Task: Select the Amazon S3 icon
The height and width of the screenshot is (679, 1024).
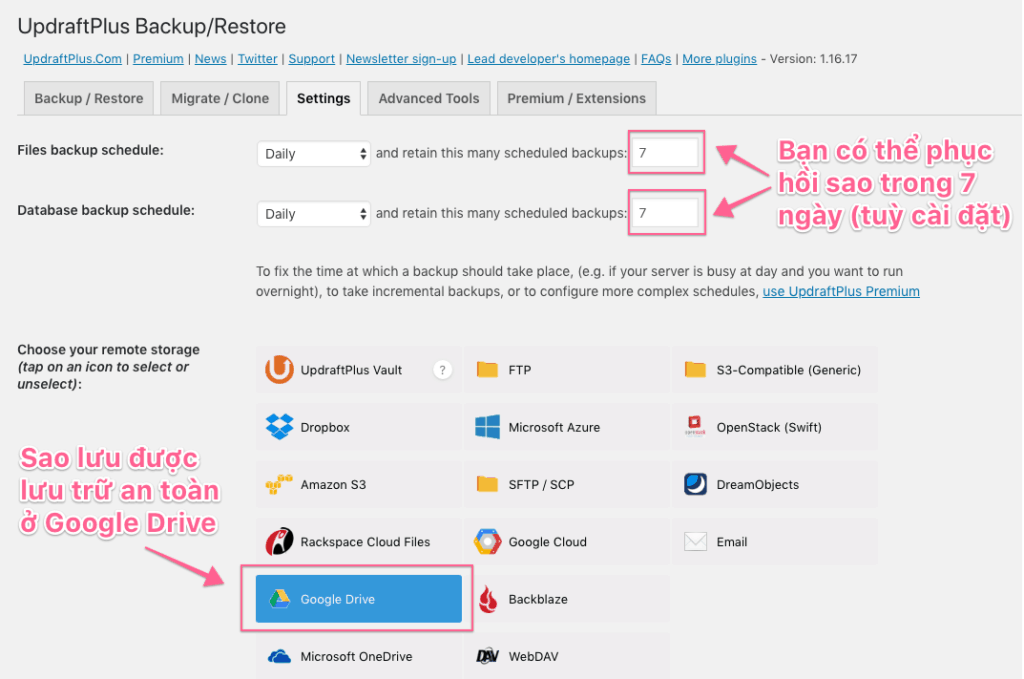Action: pos(279,485)
